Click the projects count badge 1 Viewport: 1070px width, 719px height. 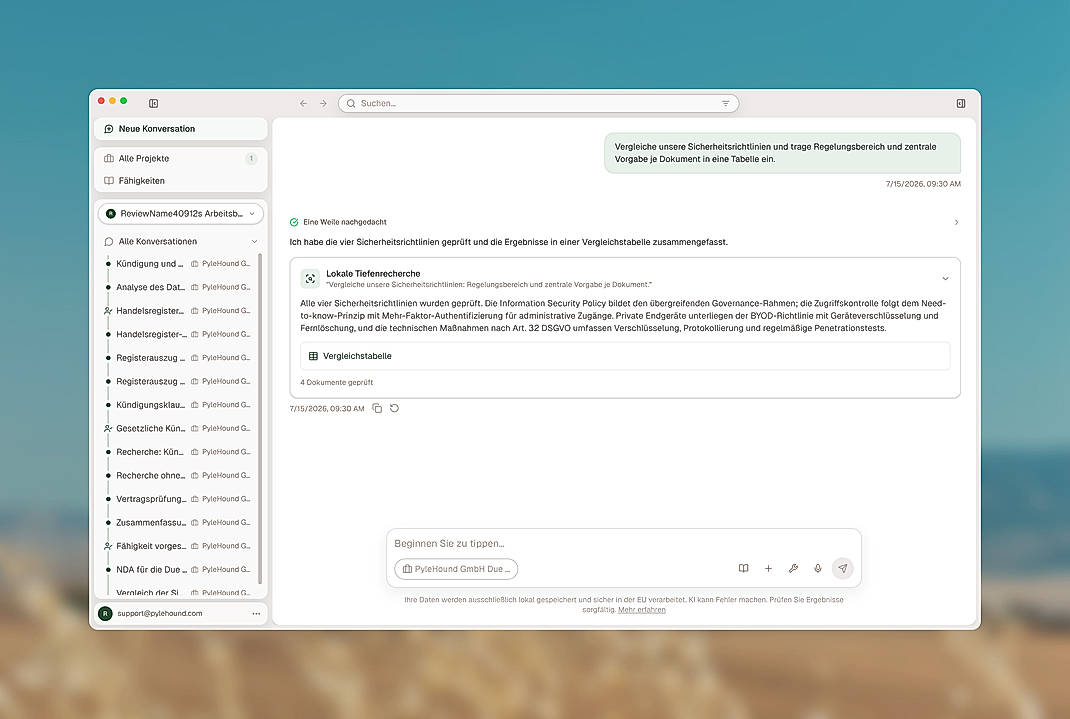pos(251,158)
